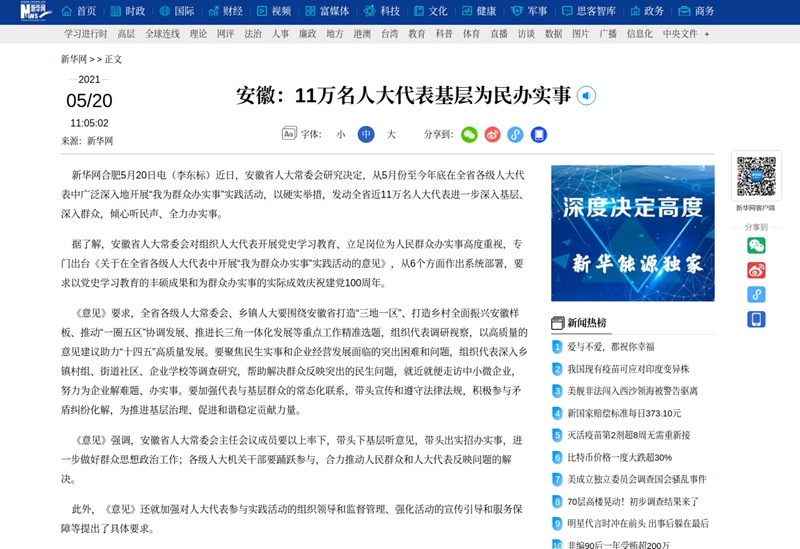Viewport: 800px width, 549px height.
Task: Open 军事 in top navigation
Action: (x=529, y=11)
